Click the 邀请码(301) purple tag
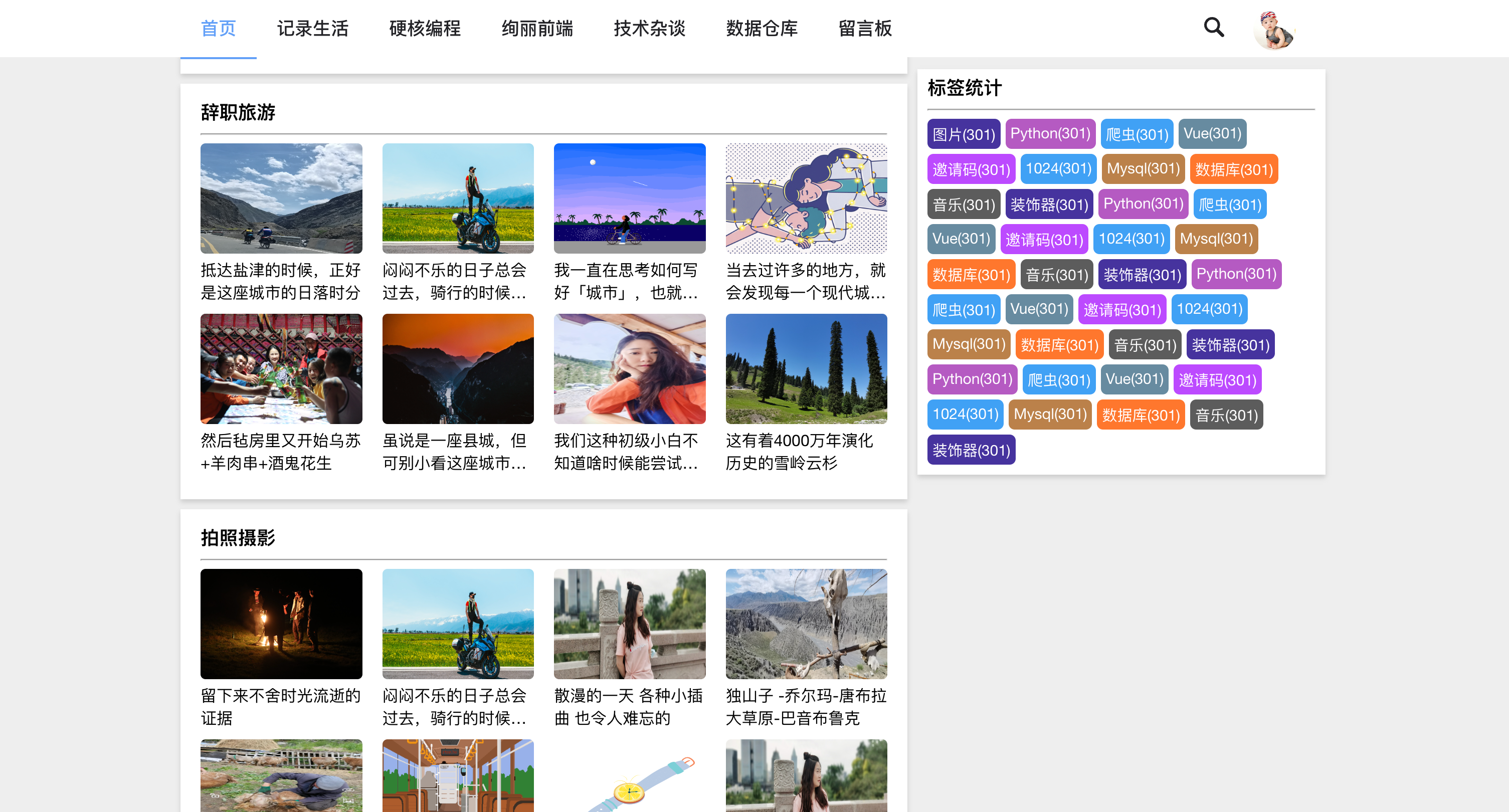1509x812 pixels. pos(971,169)
